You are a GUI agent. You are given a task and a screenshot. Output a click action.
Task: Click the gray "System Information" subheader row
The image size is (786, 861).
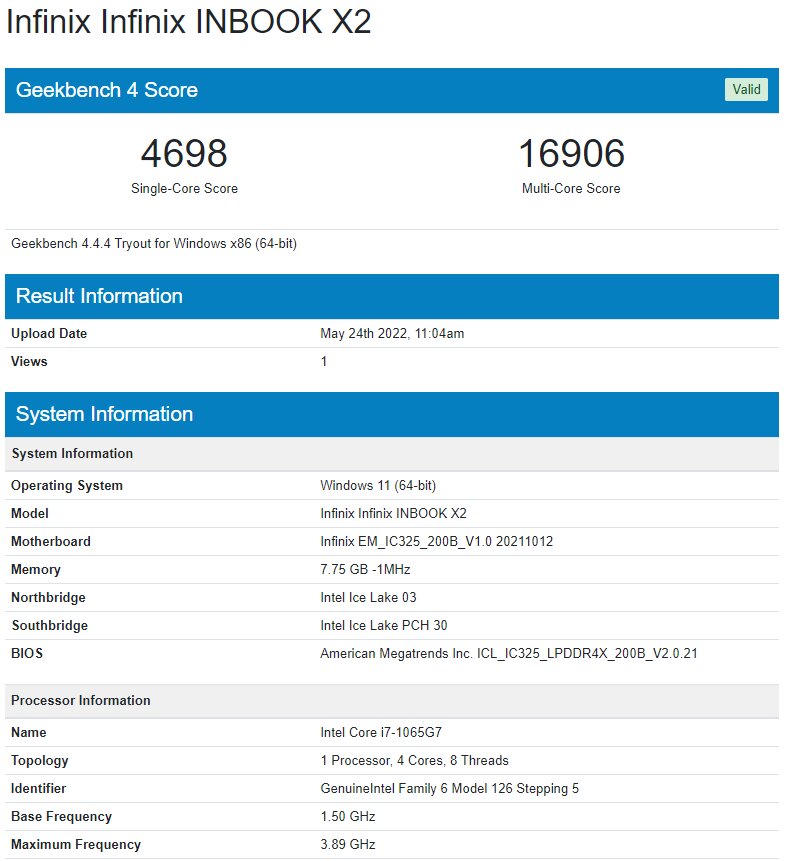[x=392, y=454]
